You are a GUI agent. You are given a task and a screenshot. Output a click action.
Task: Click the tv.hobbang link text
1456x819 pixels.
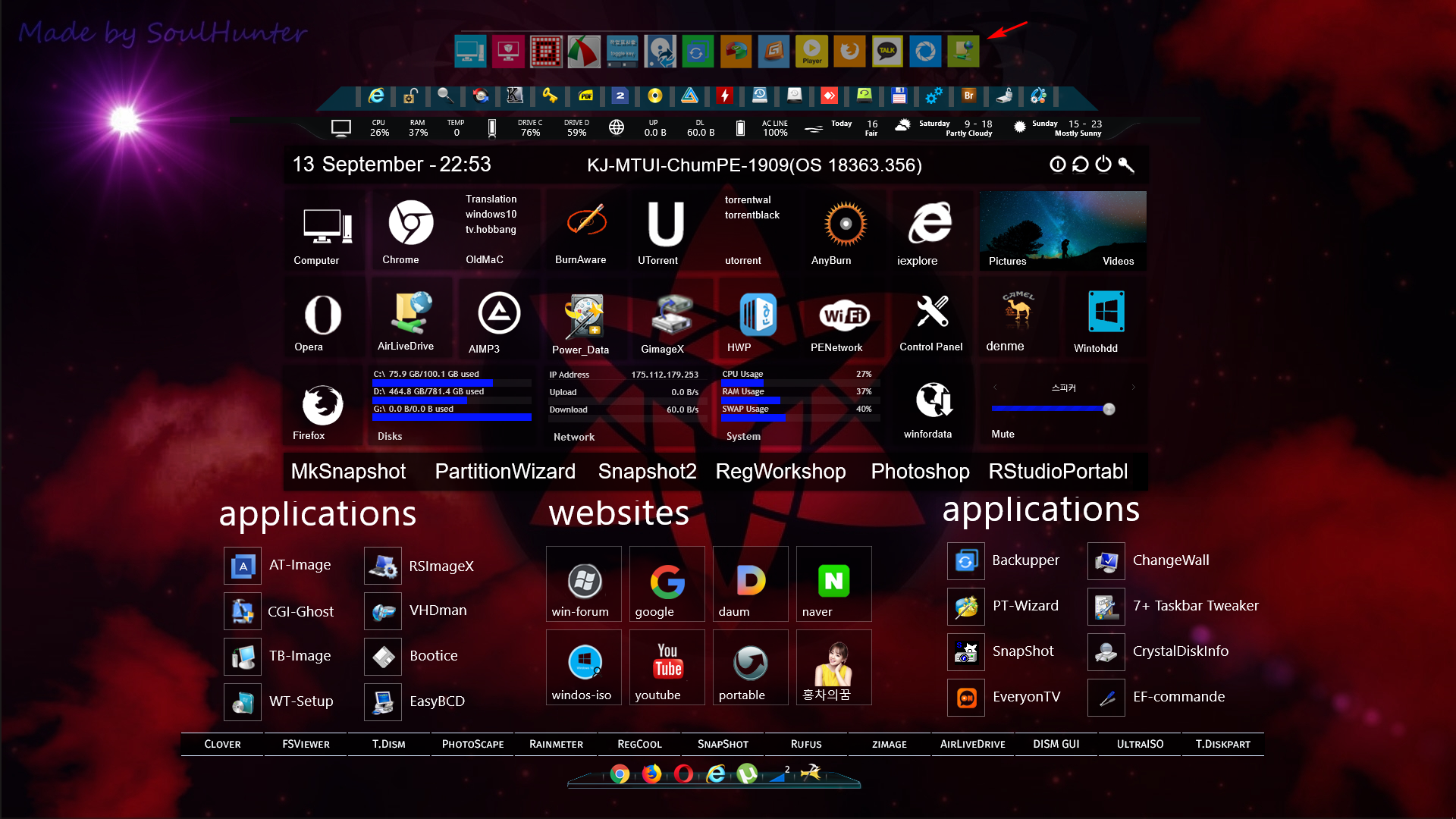[491, 229]
